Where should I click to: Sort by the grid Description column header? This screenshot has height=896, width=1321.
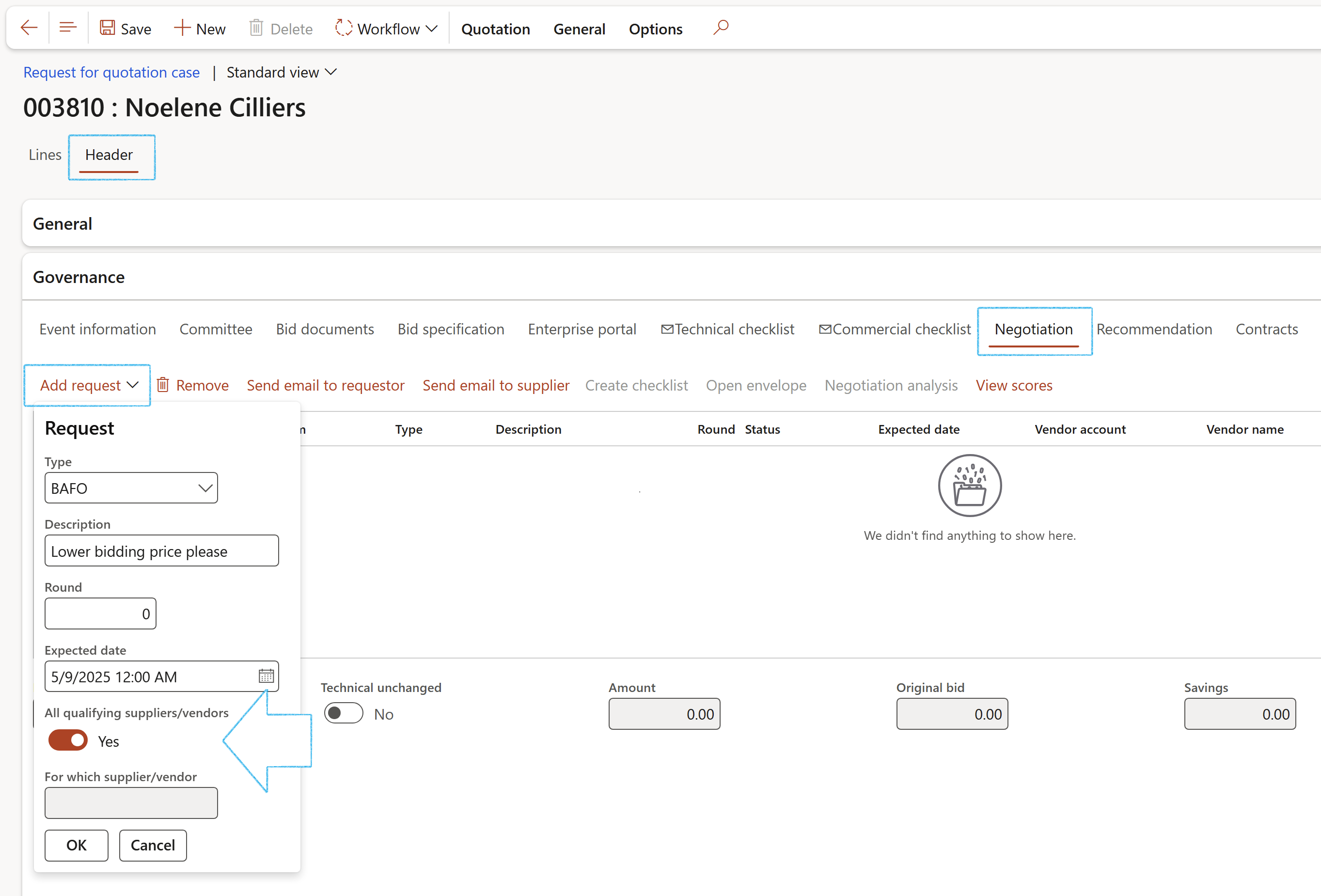529,429
